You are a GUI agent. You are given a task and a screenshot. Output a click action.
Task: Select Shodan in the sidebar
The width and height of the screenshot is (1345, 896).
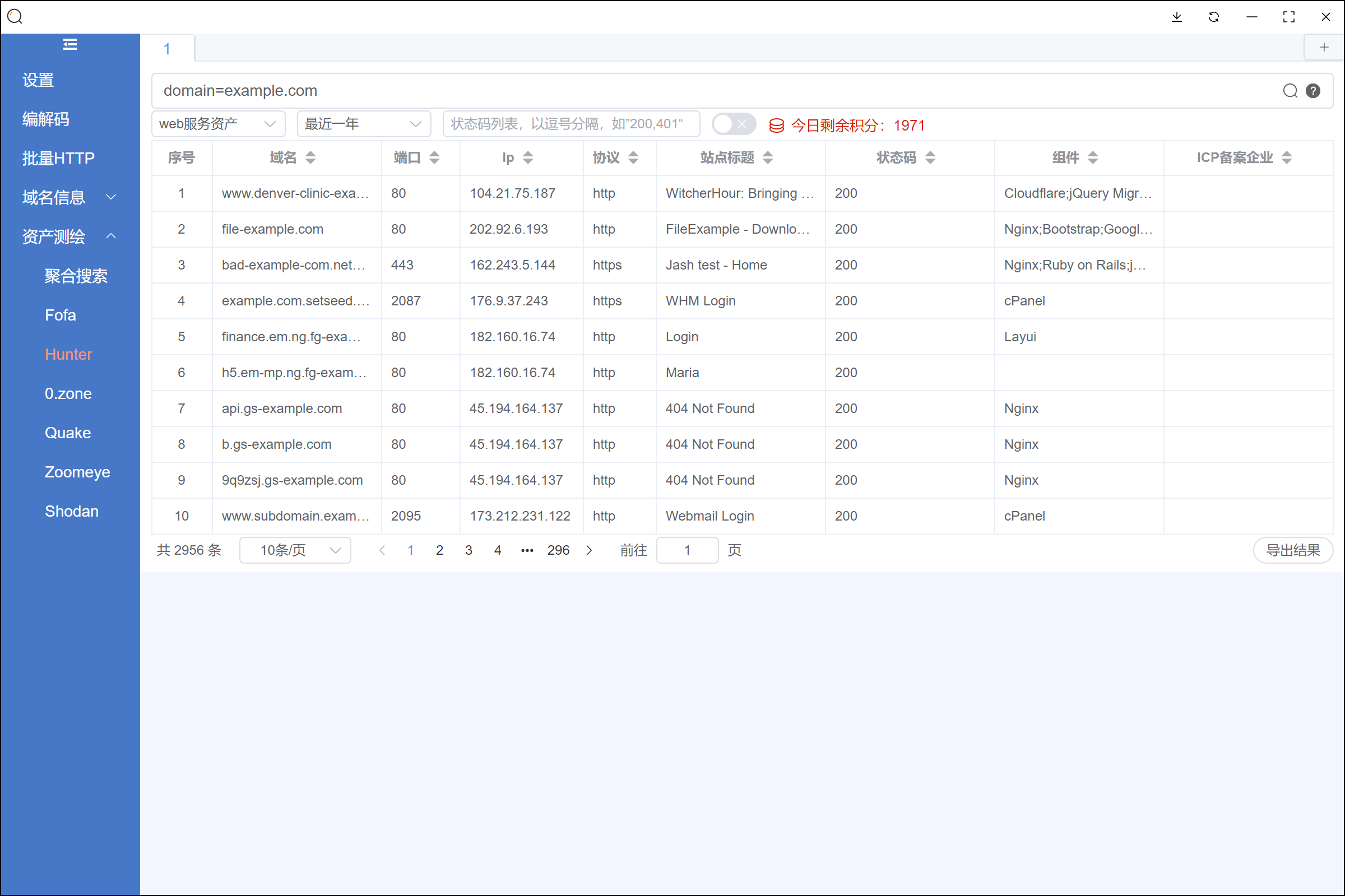[71, 512]
